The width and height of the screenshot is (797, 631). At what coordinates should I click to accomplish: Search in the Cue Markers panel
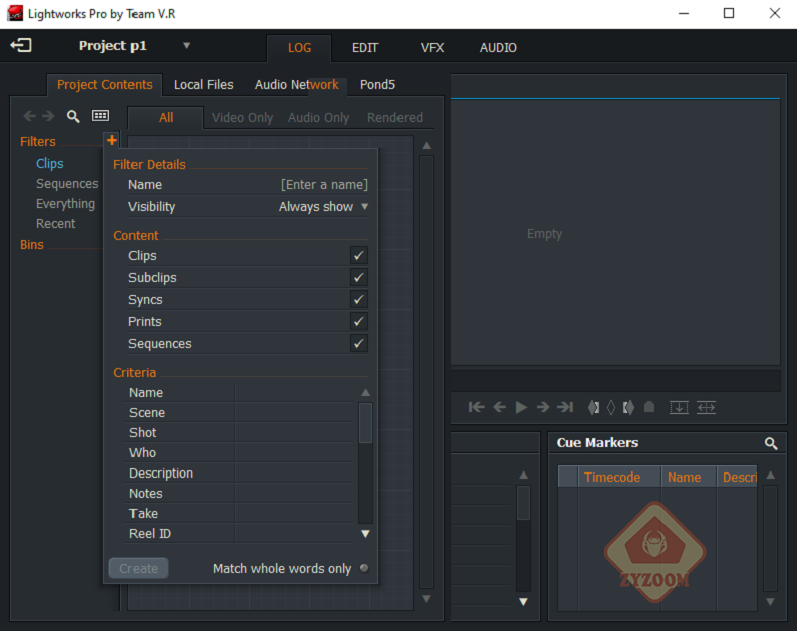point(771,443)
